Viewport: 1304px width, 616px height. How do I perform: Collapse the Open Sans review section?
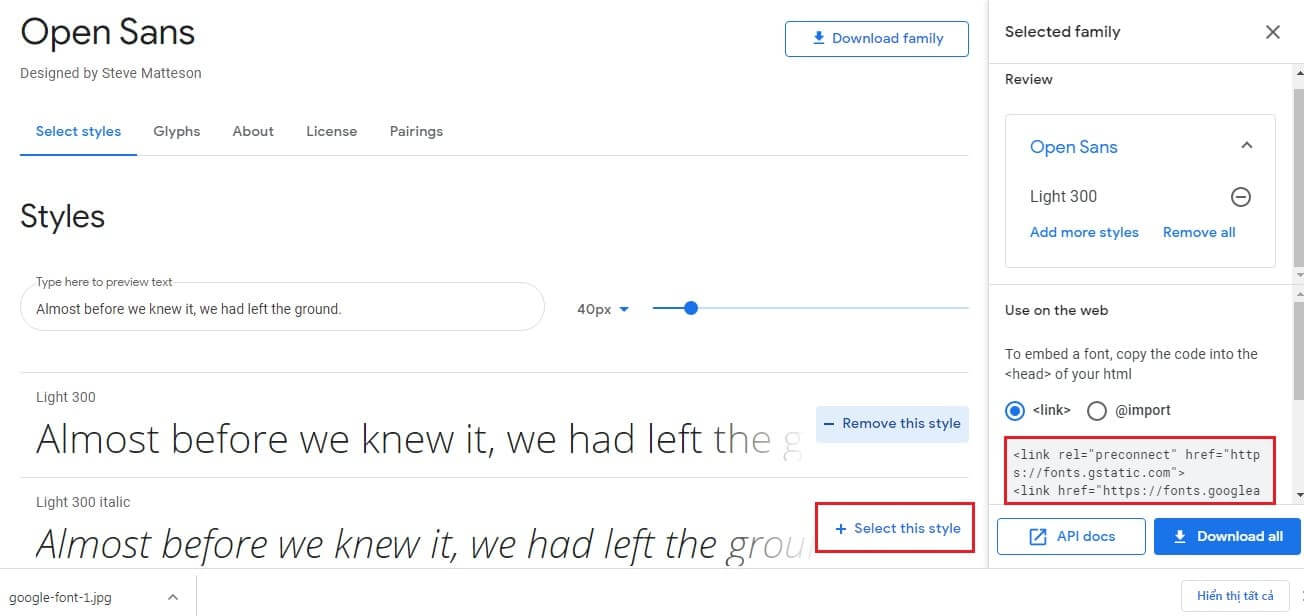[1247, 145]
